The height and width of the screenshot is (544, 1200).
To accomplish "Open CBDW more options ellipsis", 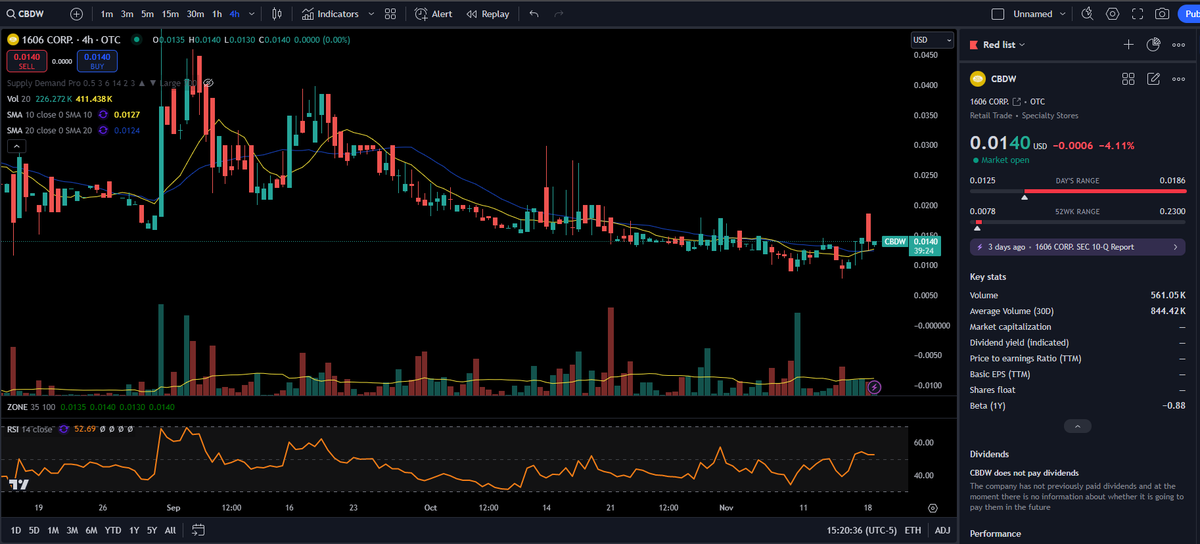I will [x=1177, y=79].
